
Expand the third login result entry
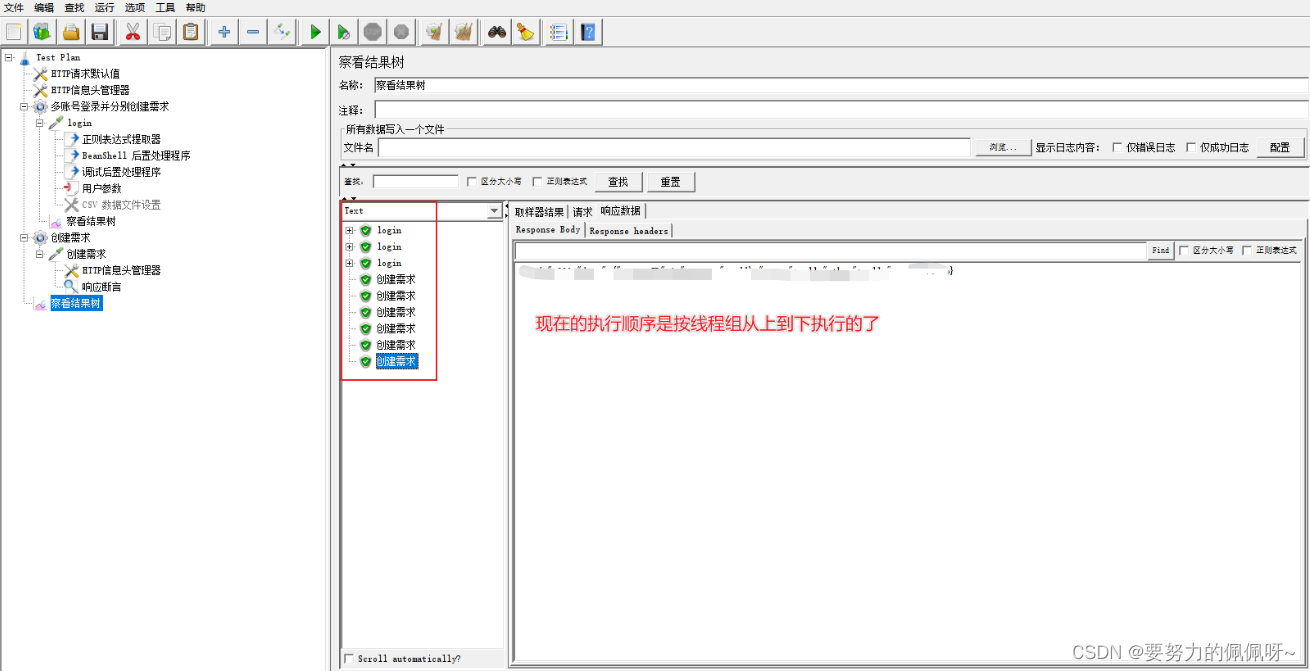349,263
